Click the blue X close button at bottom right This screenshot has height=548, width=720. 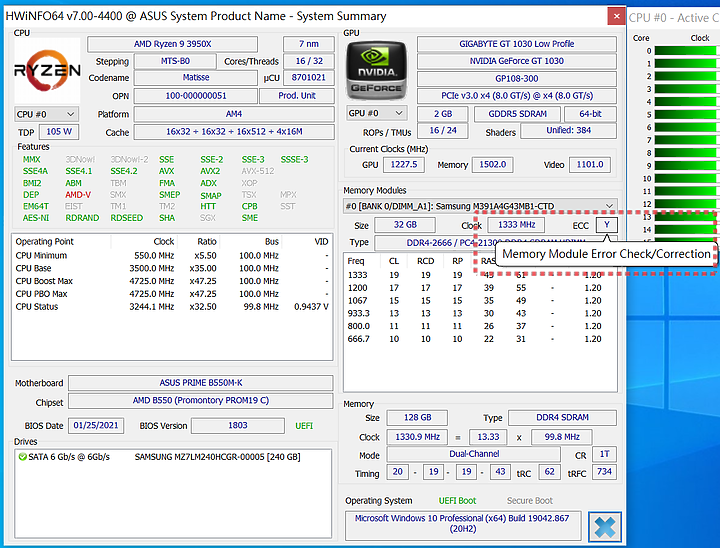click(605, 527)
